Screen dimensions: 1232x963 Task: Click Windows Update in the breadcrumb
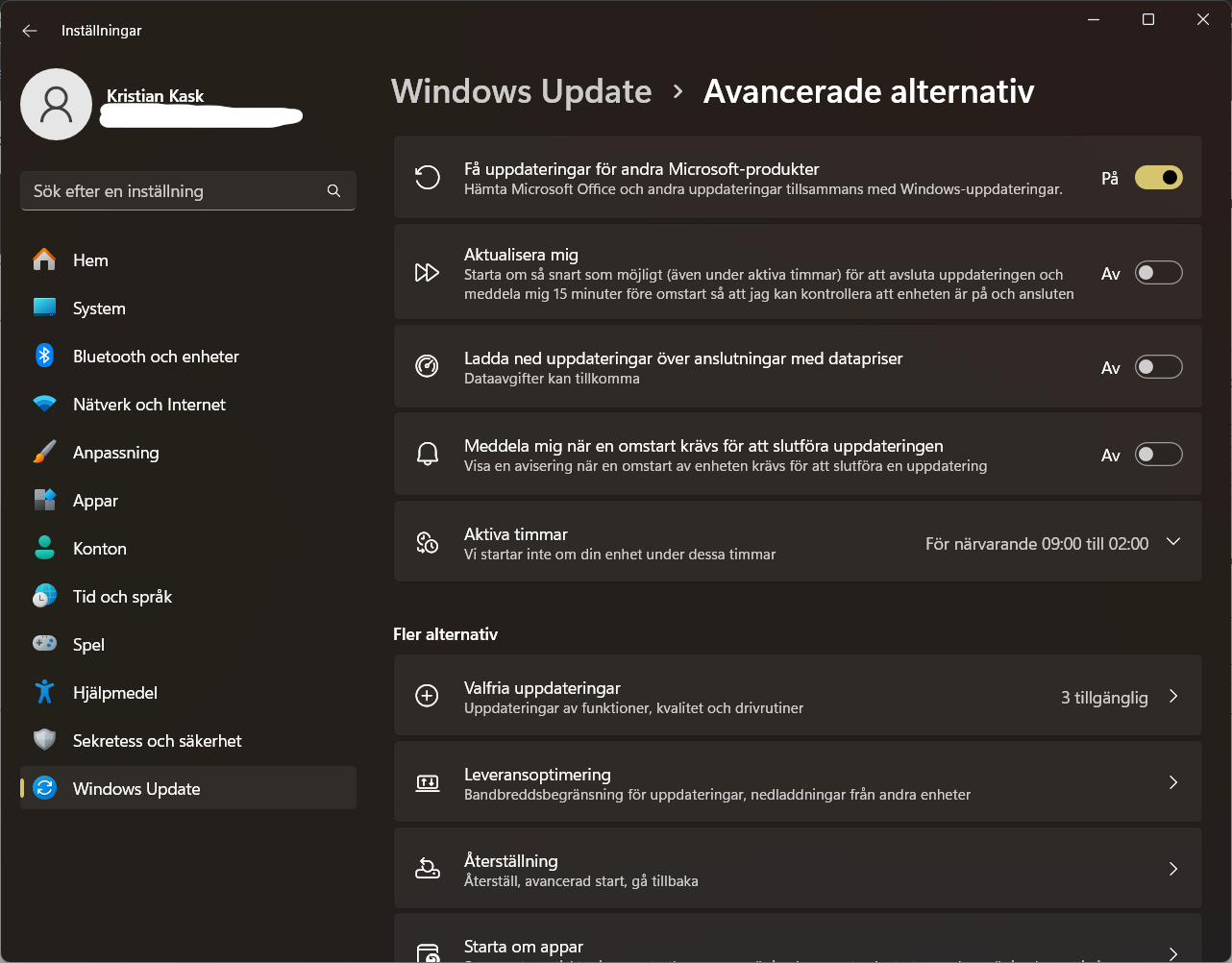(x=521, y=90)
